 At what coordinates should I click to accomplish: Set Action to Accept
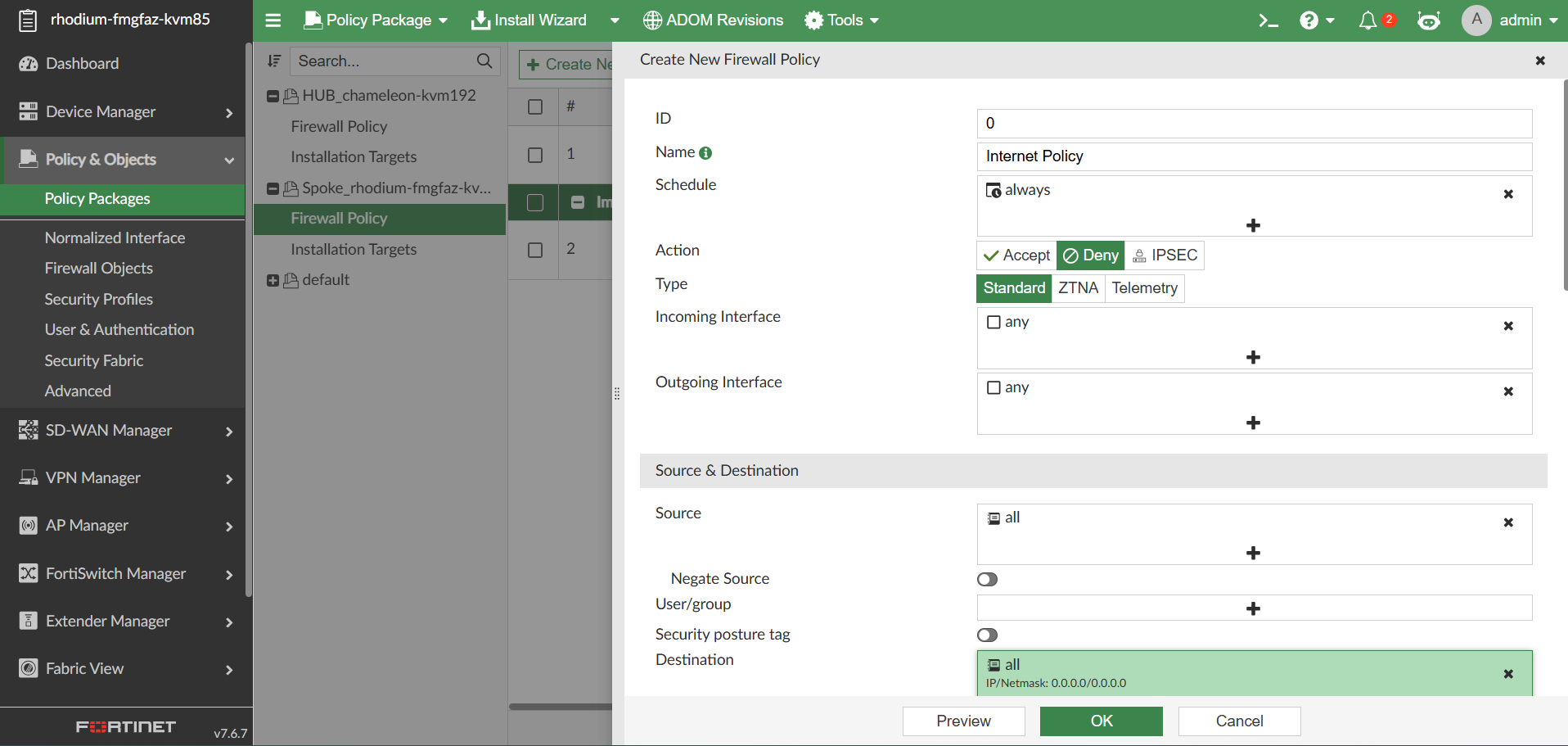(x=1016, y=255)
